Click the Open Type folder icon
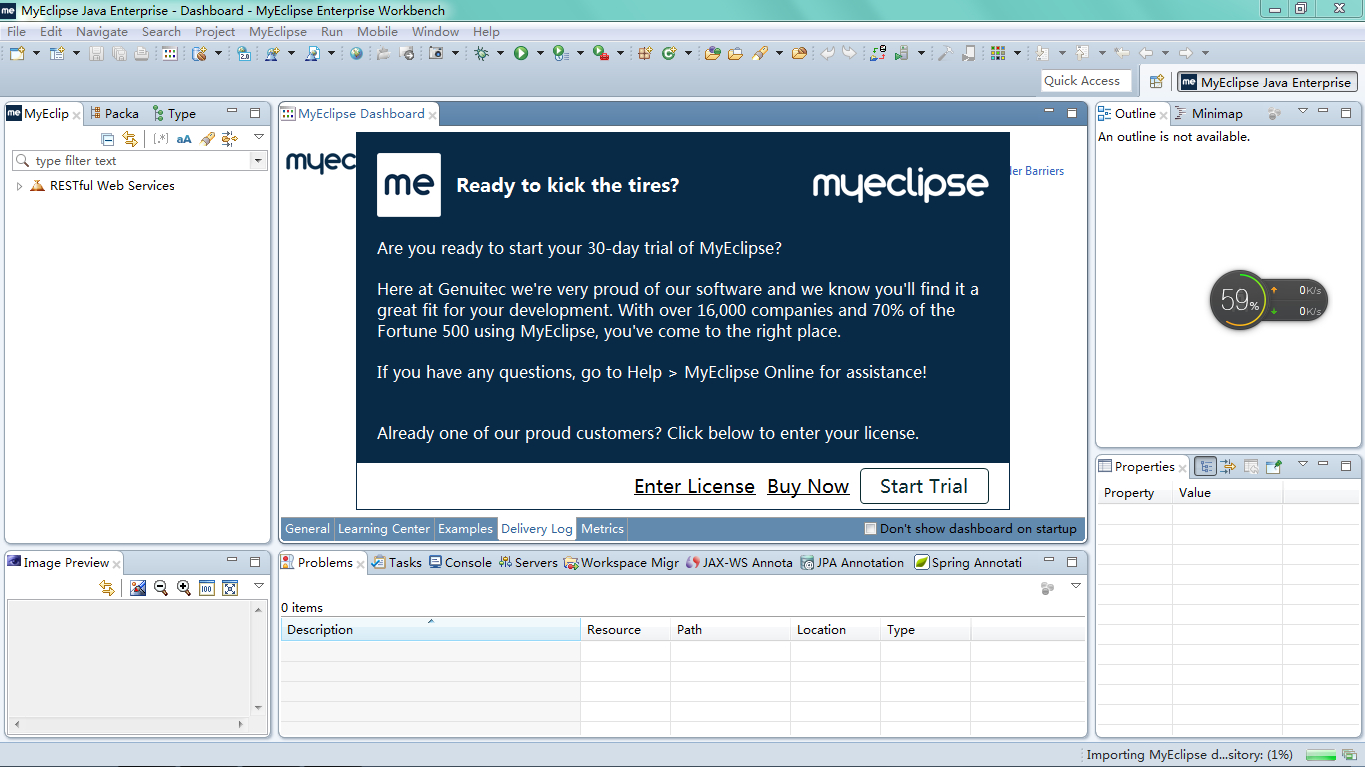 (x=712, y=53)
